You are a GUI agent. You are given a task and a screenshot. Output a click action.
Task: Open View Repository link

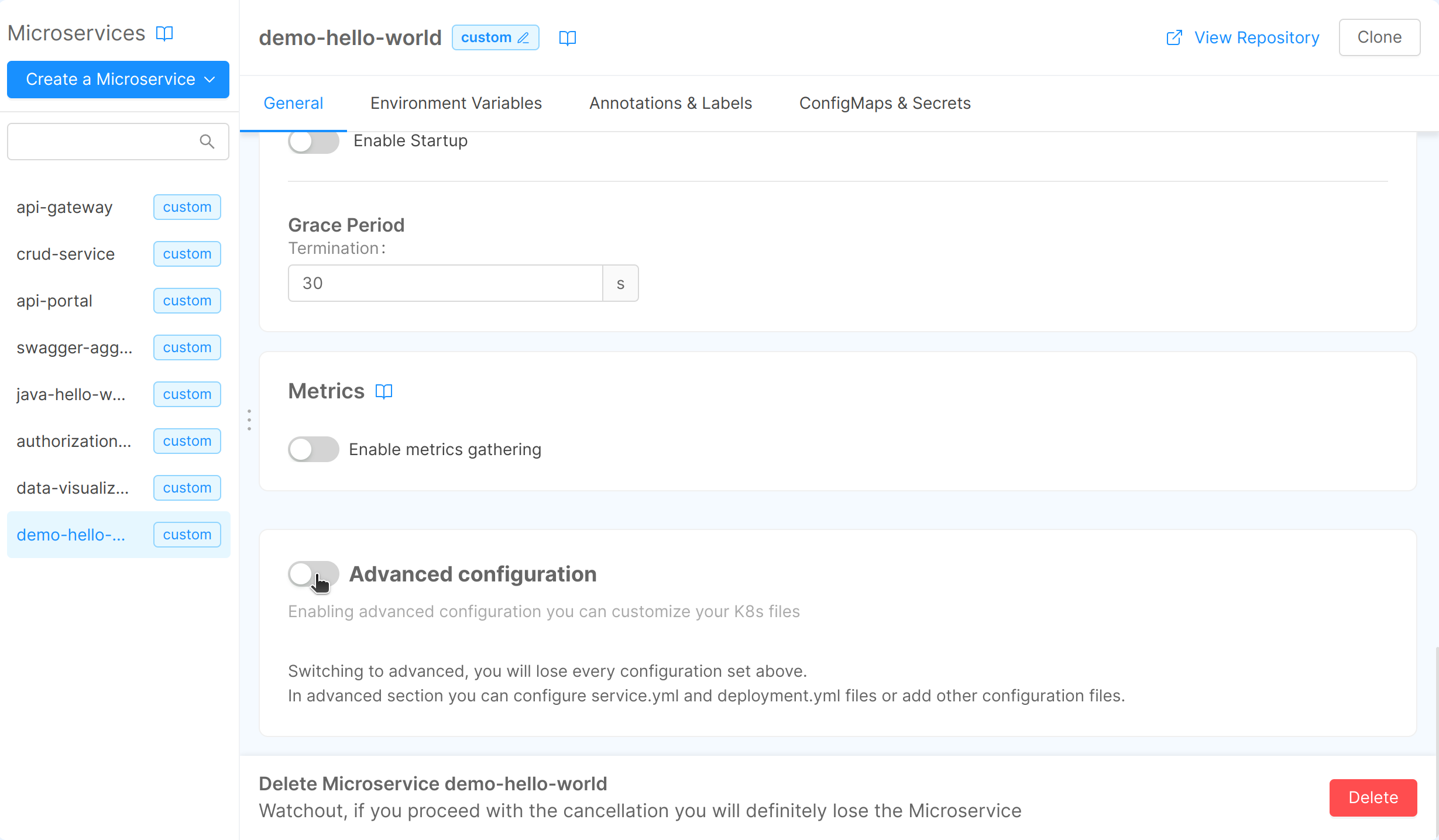pos(1256,37)
